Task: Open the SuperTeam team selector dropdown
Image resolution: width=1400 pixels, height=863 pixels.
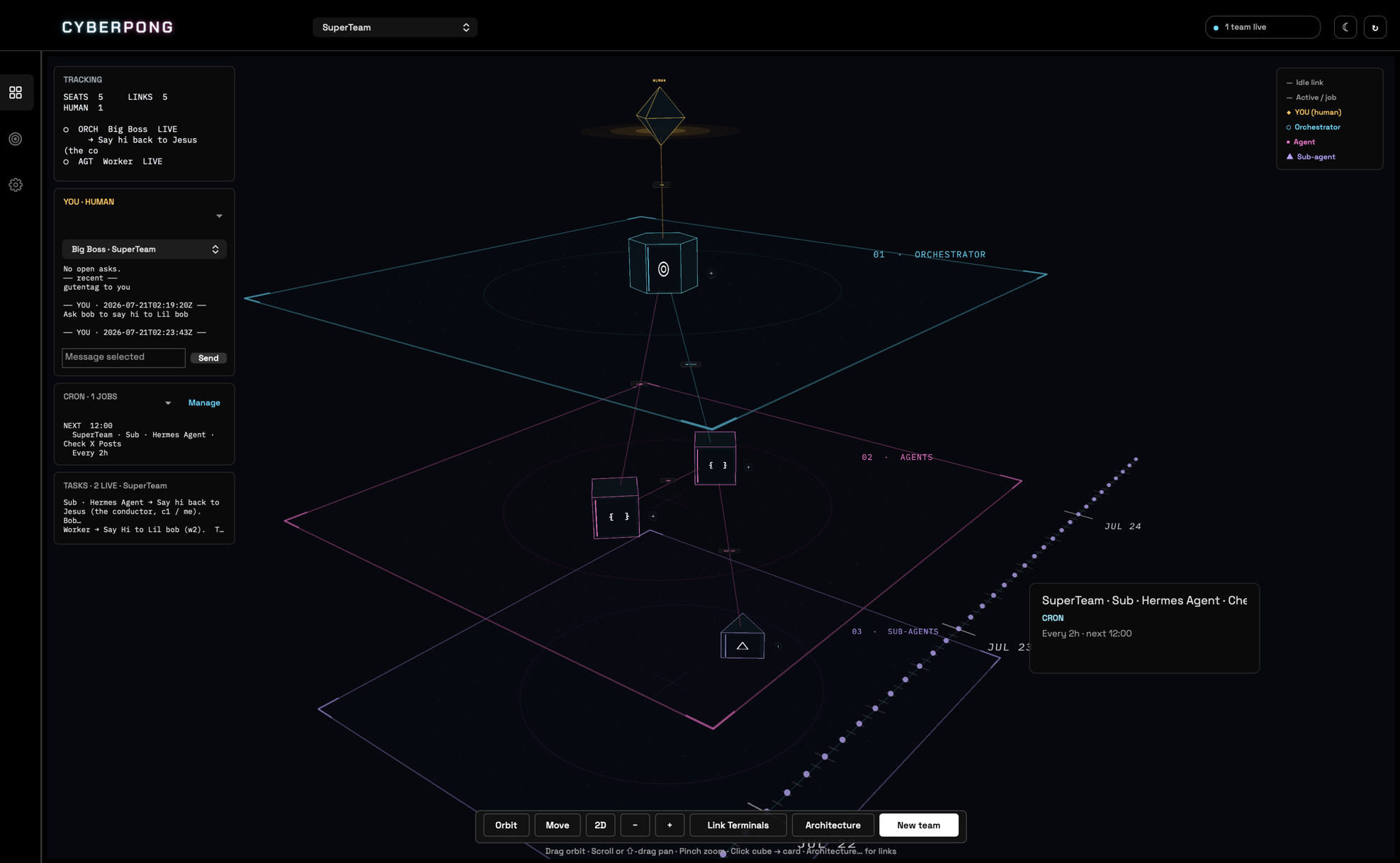Action: [x=395, y=27]
